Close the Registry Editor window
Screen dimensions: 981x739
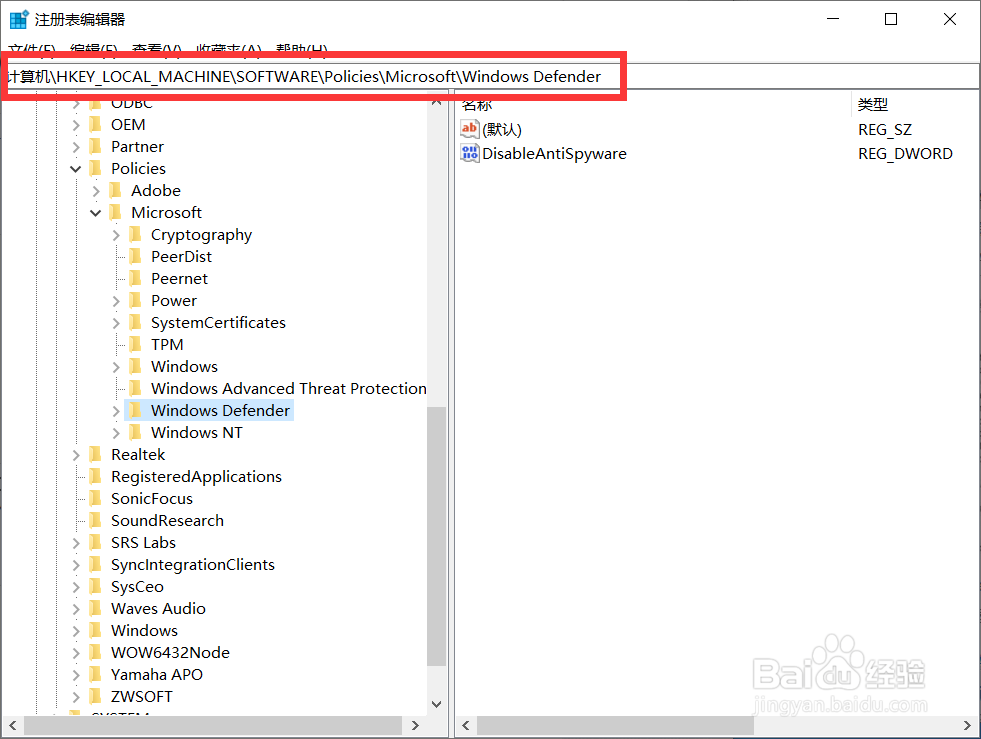click(950, 19)
